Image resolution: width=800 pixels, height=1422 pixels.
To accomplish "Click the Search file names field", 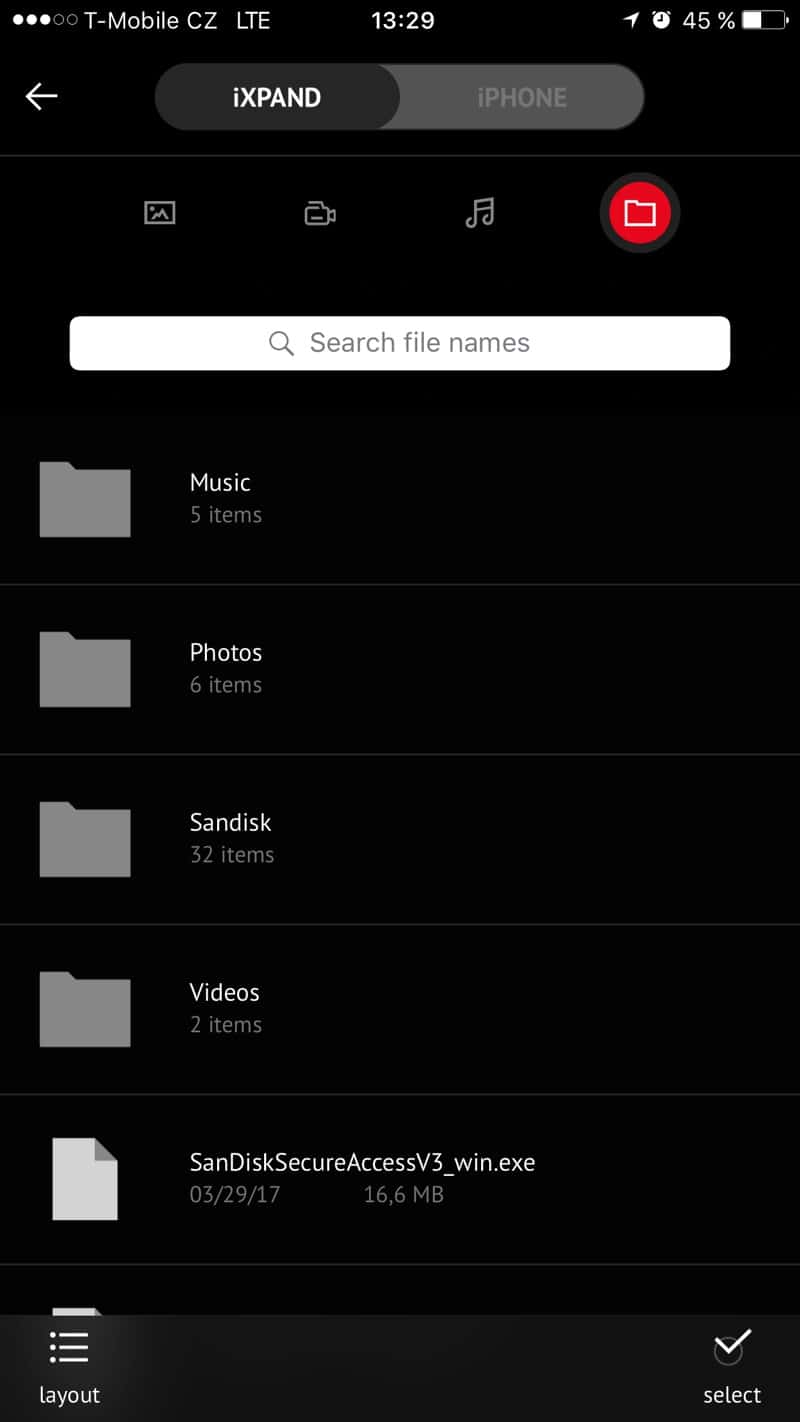I will pos(400,343).
